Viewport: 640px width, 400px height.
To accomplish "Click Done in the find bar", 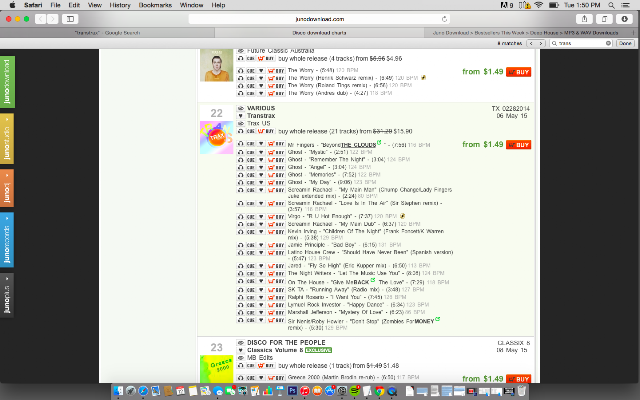I will pyautogui.click(x=625, y=43).
